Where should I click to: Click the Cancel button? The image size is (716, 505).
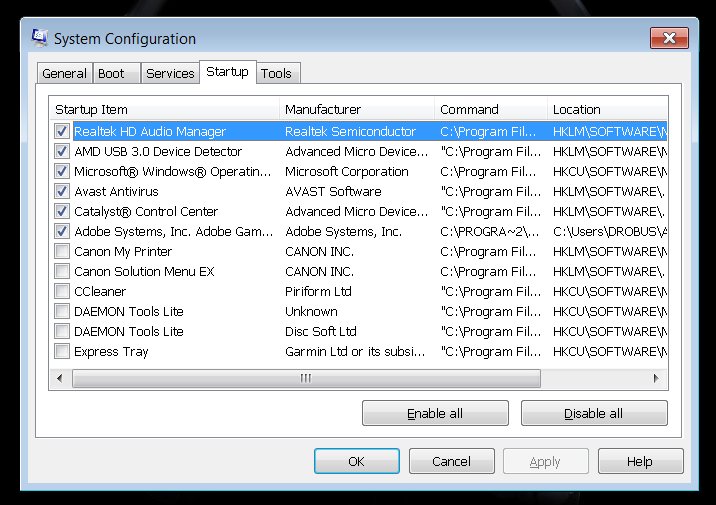coord(452,461)
